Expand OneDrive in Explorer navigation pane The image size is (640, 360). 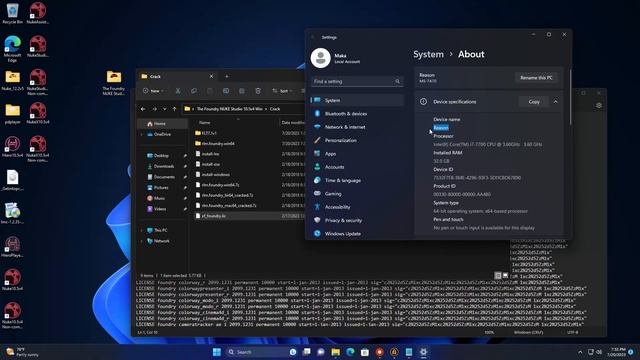142,134
